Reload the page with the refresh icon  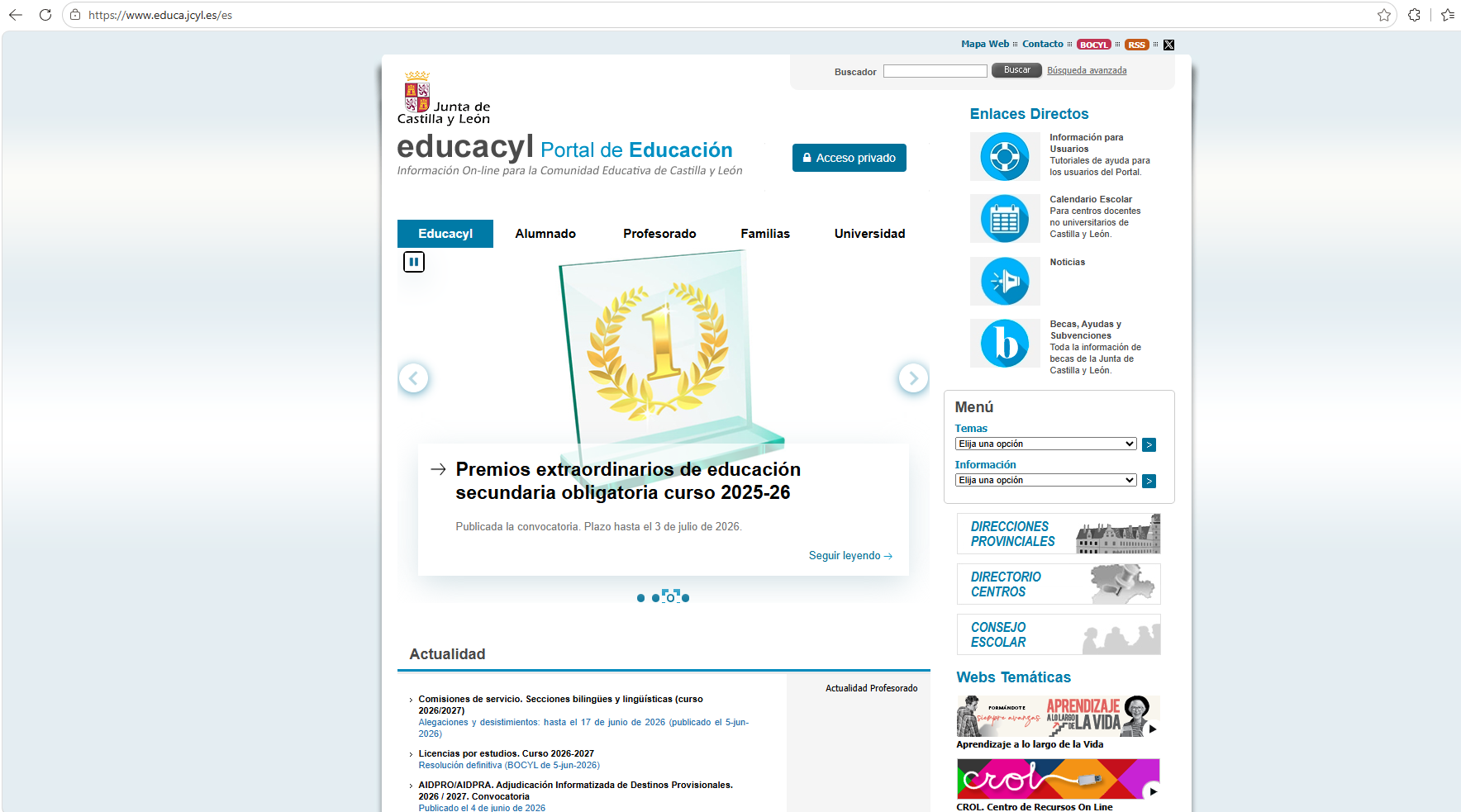tap(45, 15)
